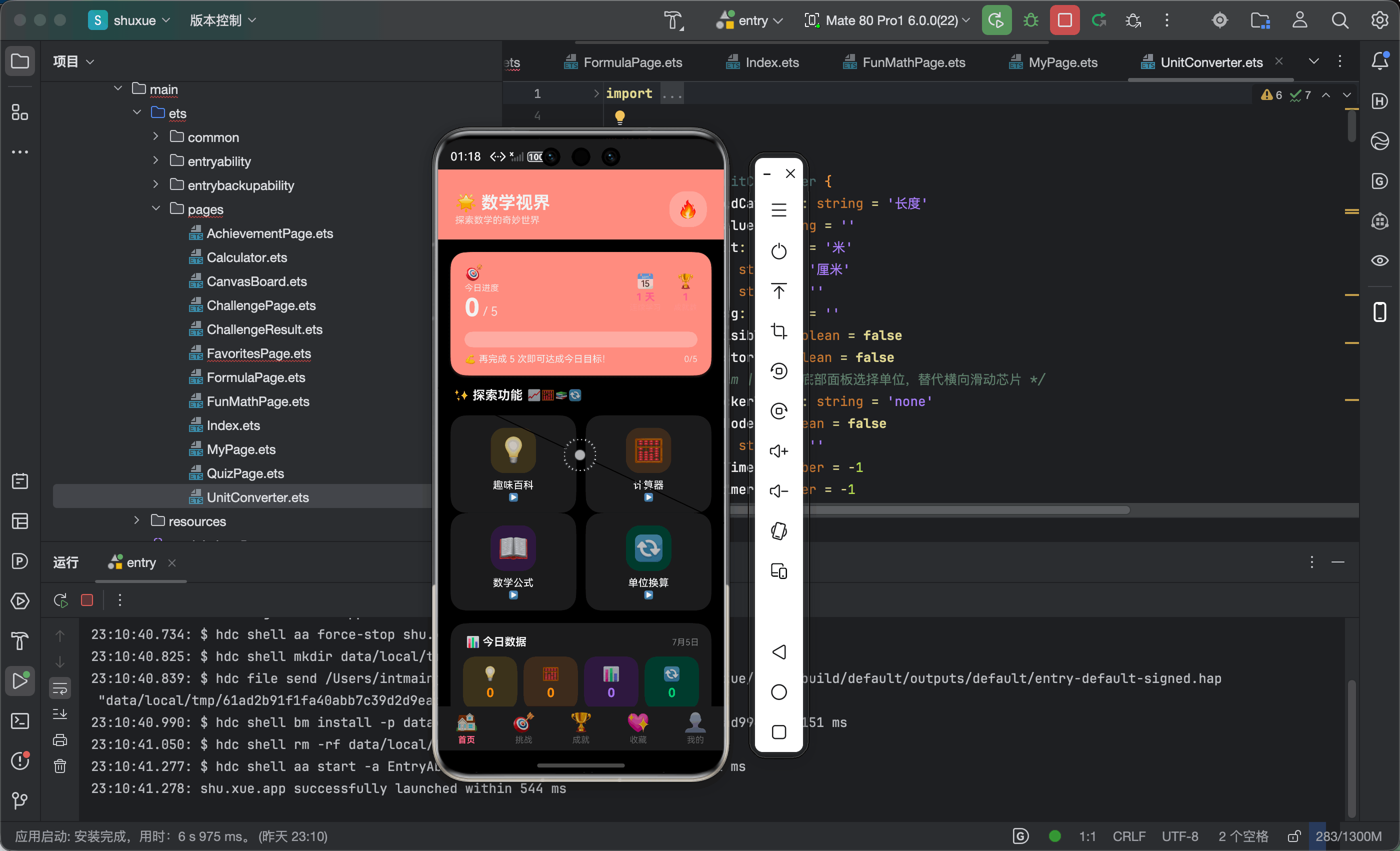Open the terminal tool window icon

(x=20, y=721)
